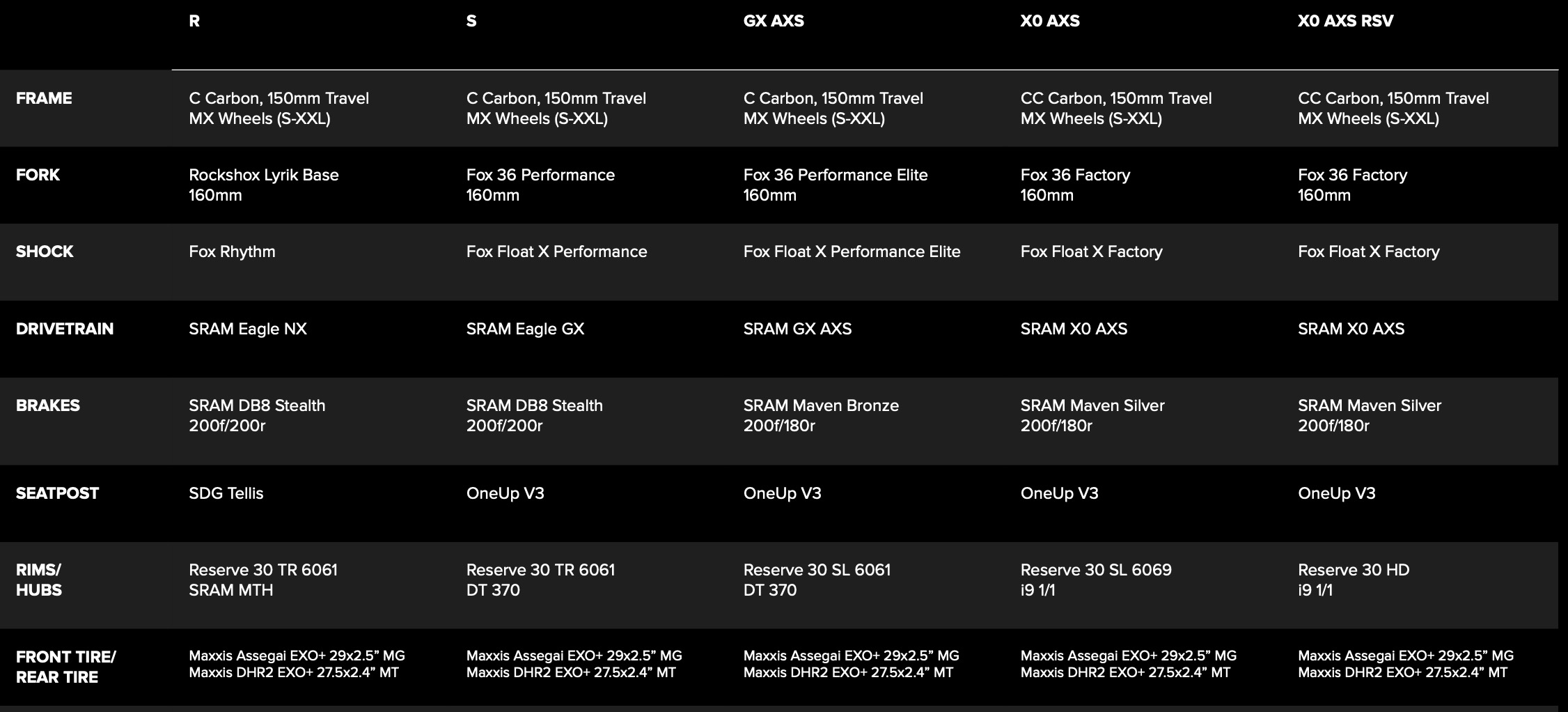Click the SEATPOST row label
This screenshot has width=1568, height=712.
57,493
